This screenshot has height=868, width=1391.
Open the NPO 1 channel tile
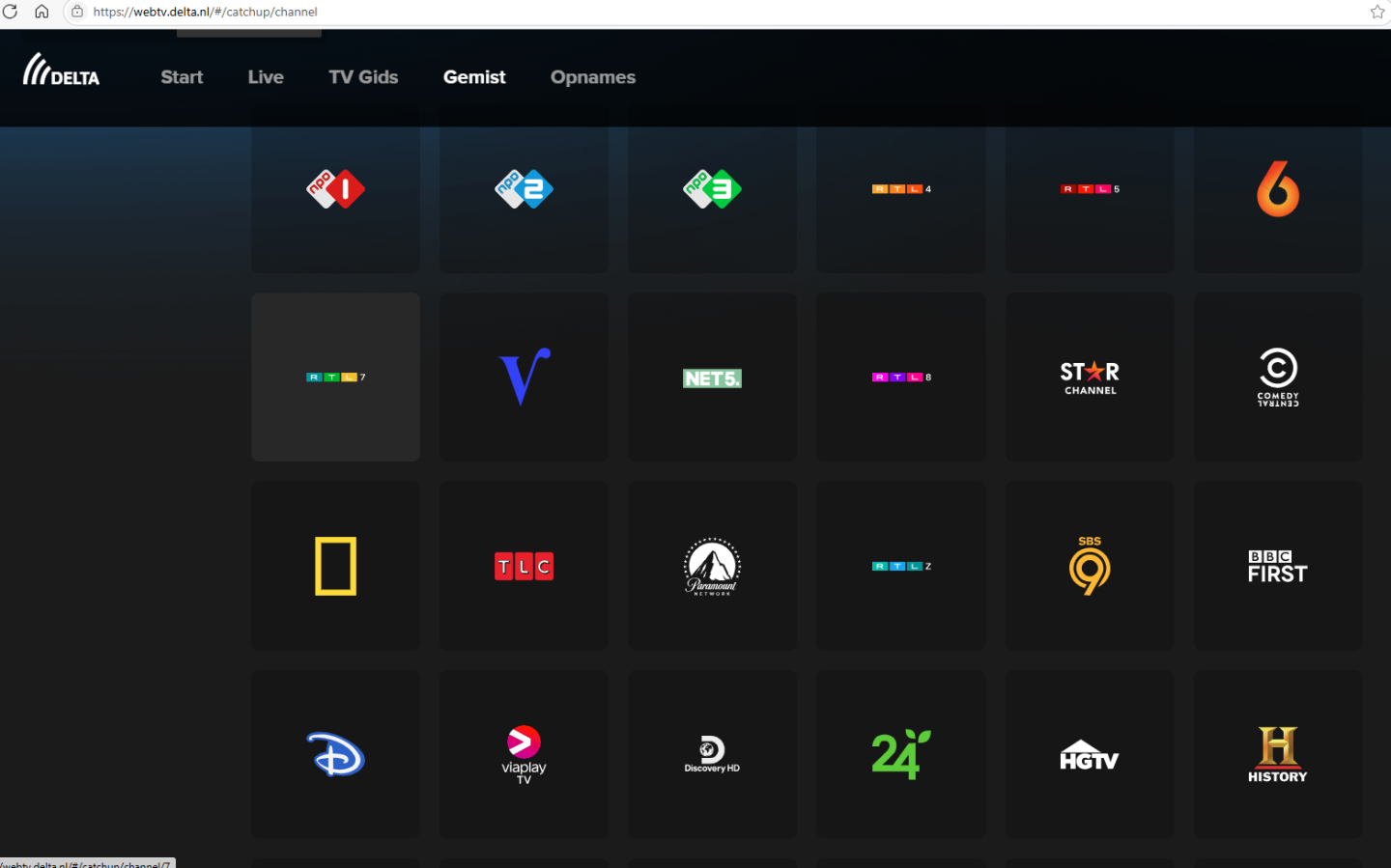(x=335, y=189)
